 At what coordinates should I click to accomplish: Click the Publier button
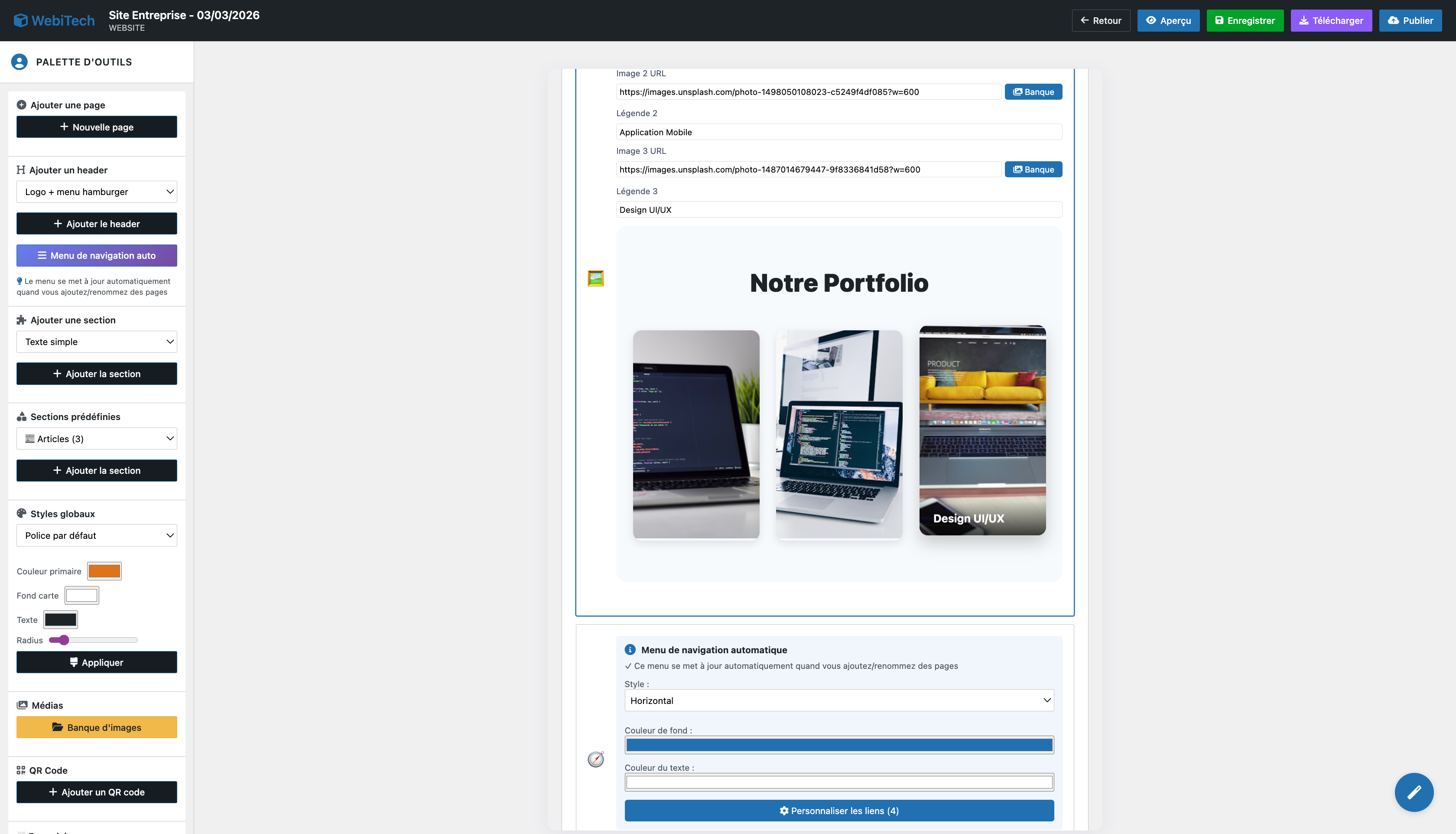coord(1410,20)
